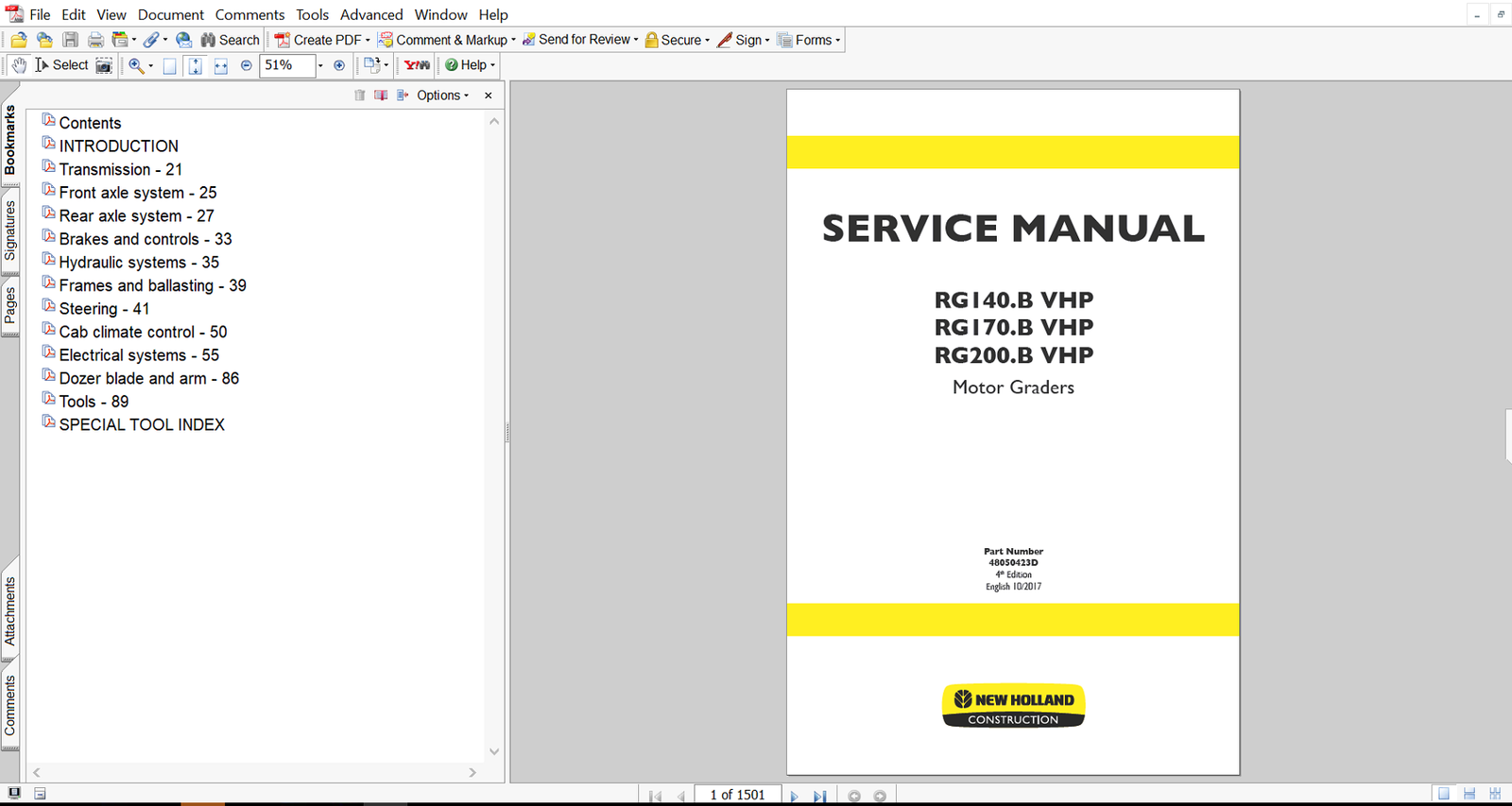Click the page number input field
Viewport: 1512px width, 806px height.
[737, 795]
